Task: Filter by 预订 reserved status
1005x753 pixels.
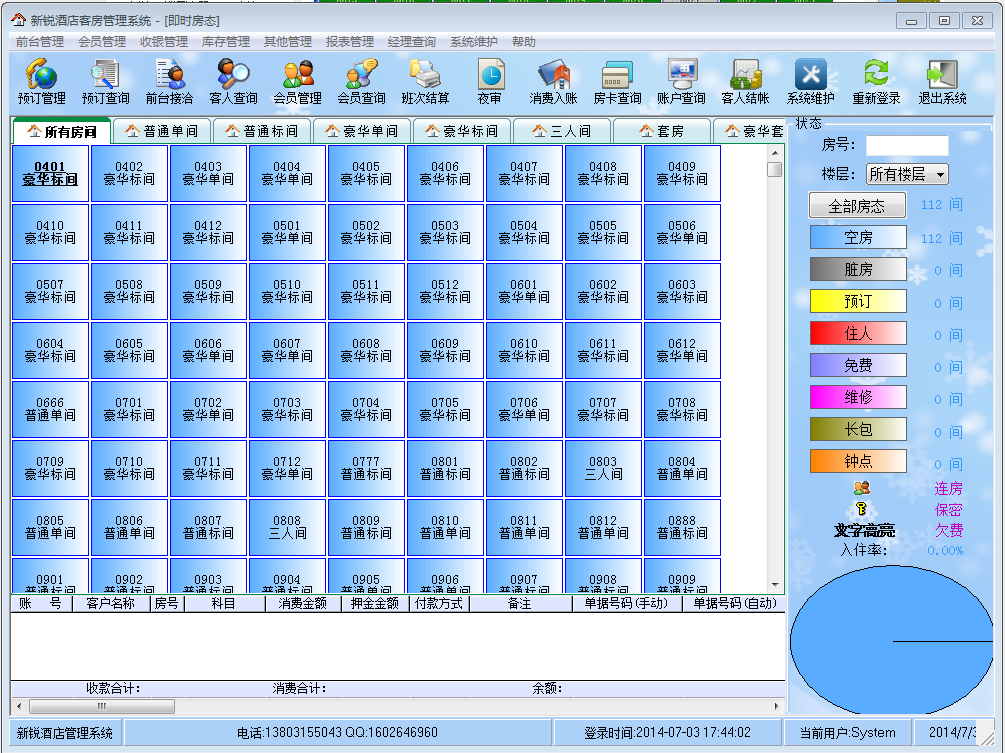Action: 858,301
